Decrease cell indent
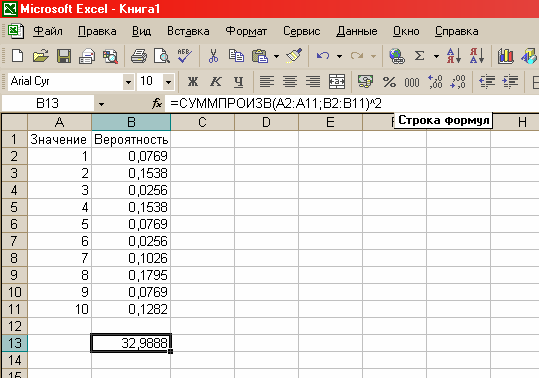The height and width of the screenshot is (378, 539). click(x=487, y=82)
